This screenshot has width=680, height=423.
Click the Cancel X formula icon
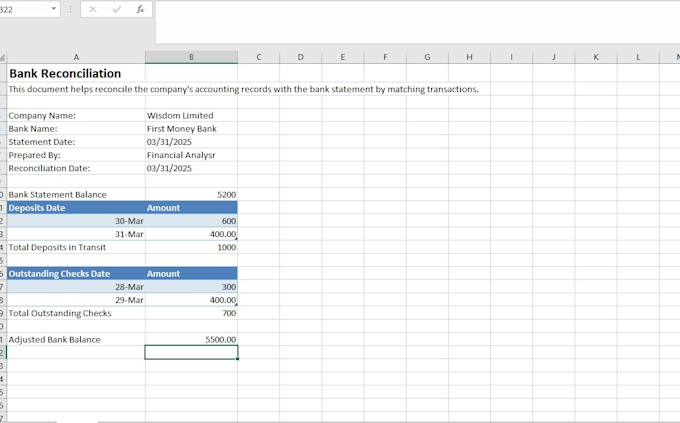click(92, 9)
